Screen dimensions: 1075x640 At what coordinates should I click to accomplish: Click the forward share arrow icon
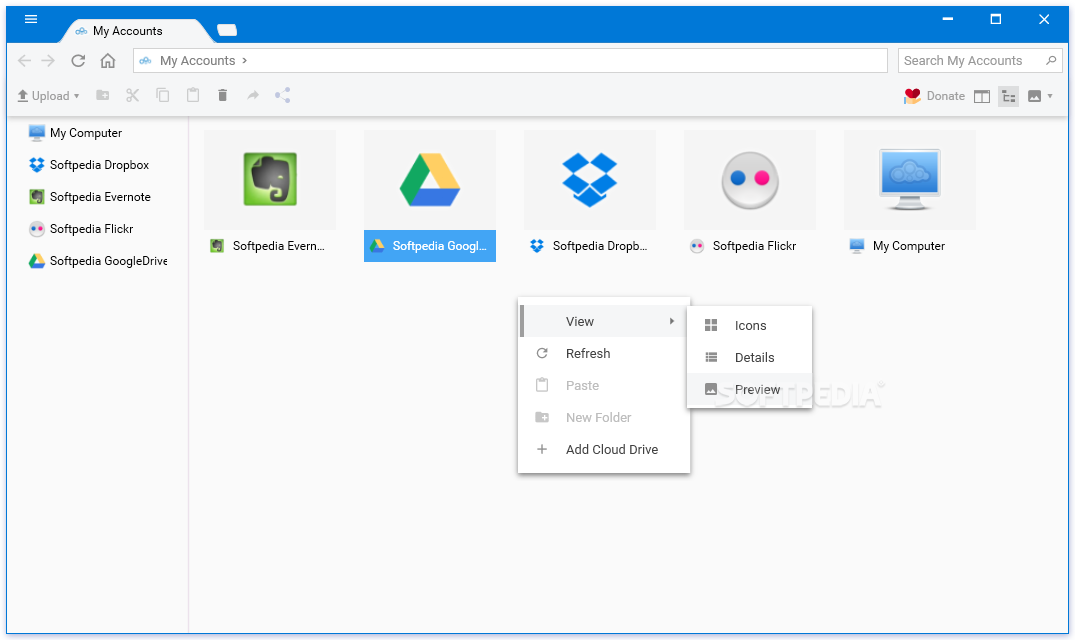click(253, 95)
